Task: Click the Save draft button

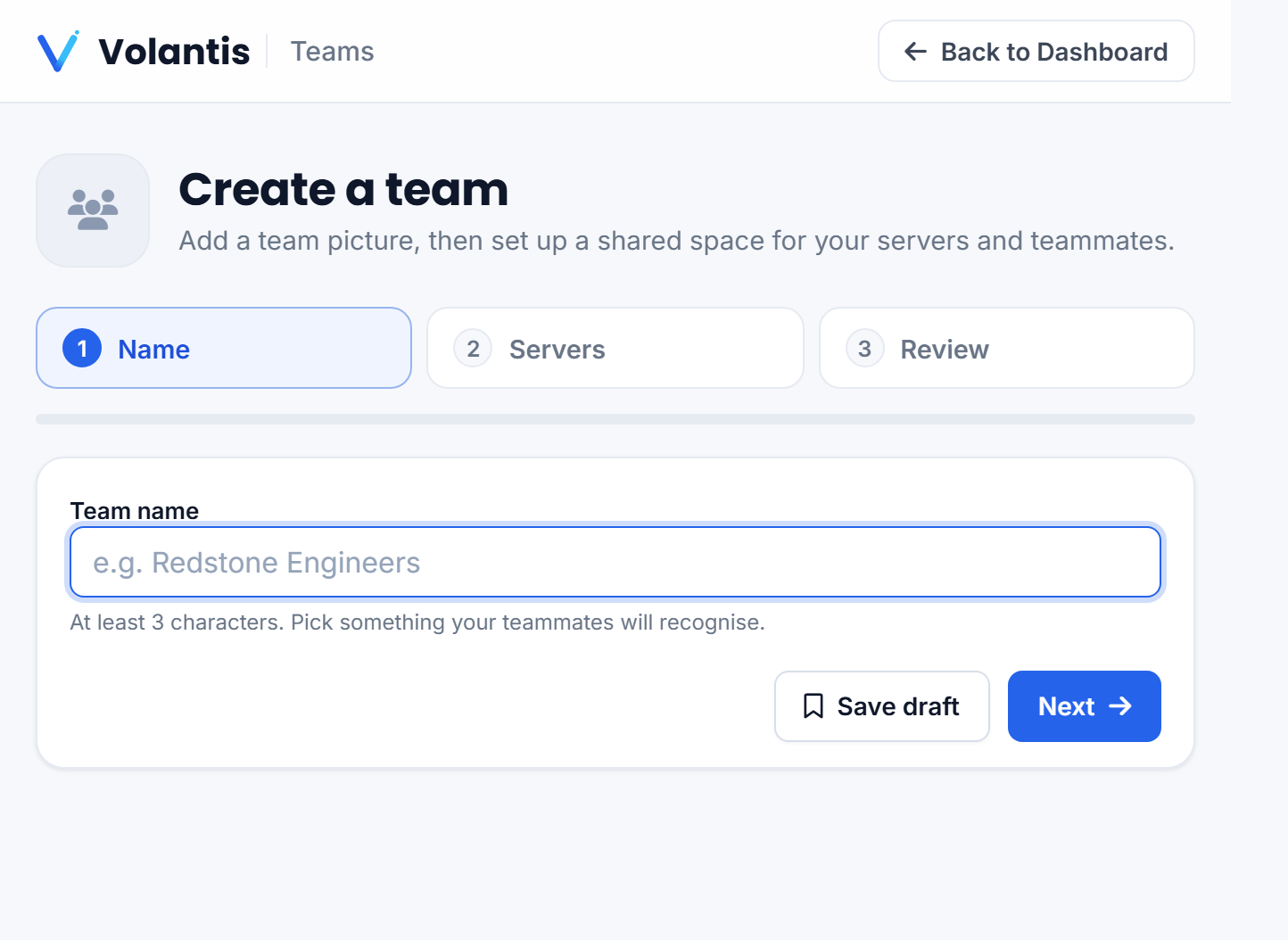Action: point(882,706)
